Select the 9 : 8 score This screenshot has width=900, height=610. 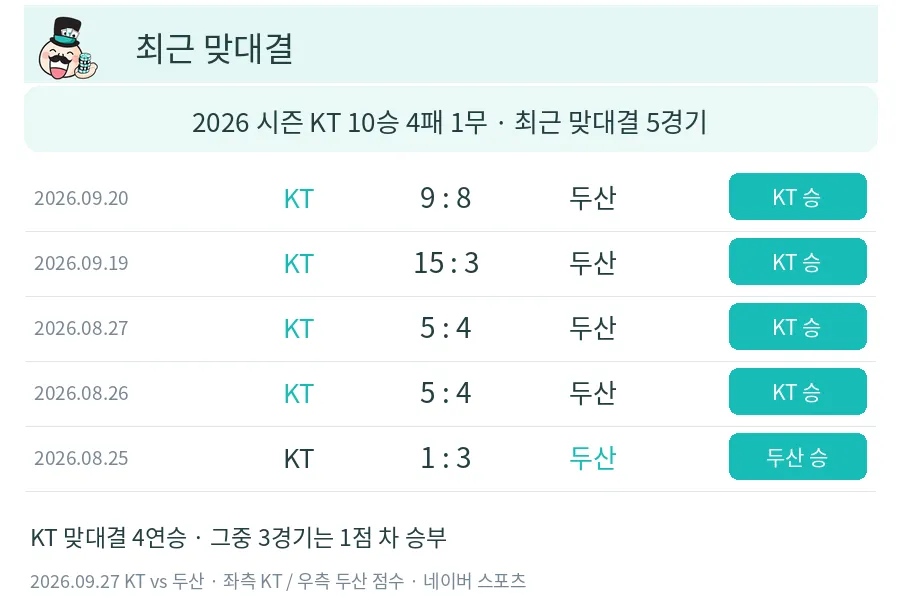tap(445, 198)
